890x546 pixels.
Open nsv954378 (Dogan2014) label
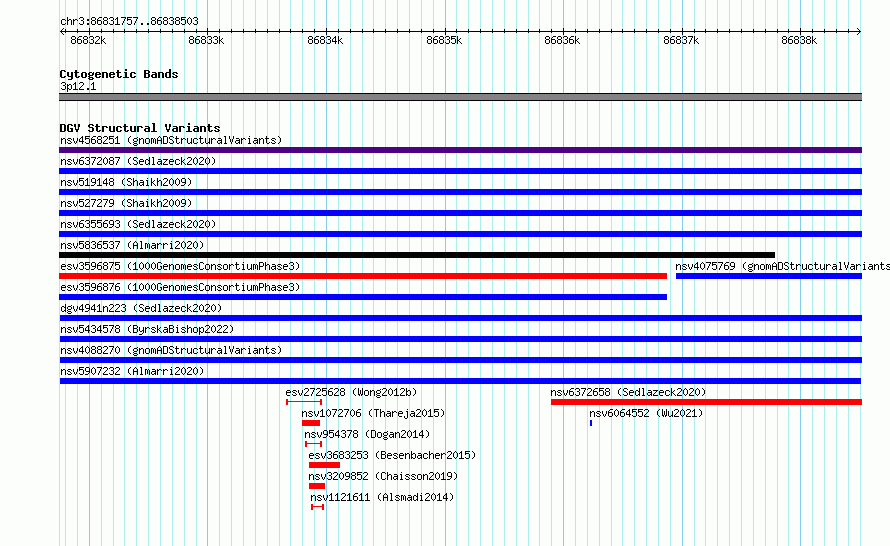pos(367,434)
